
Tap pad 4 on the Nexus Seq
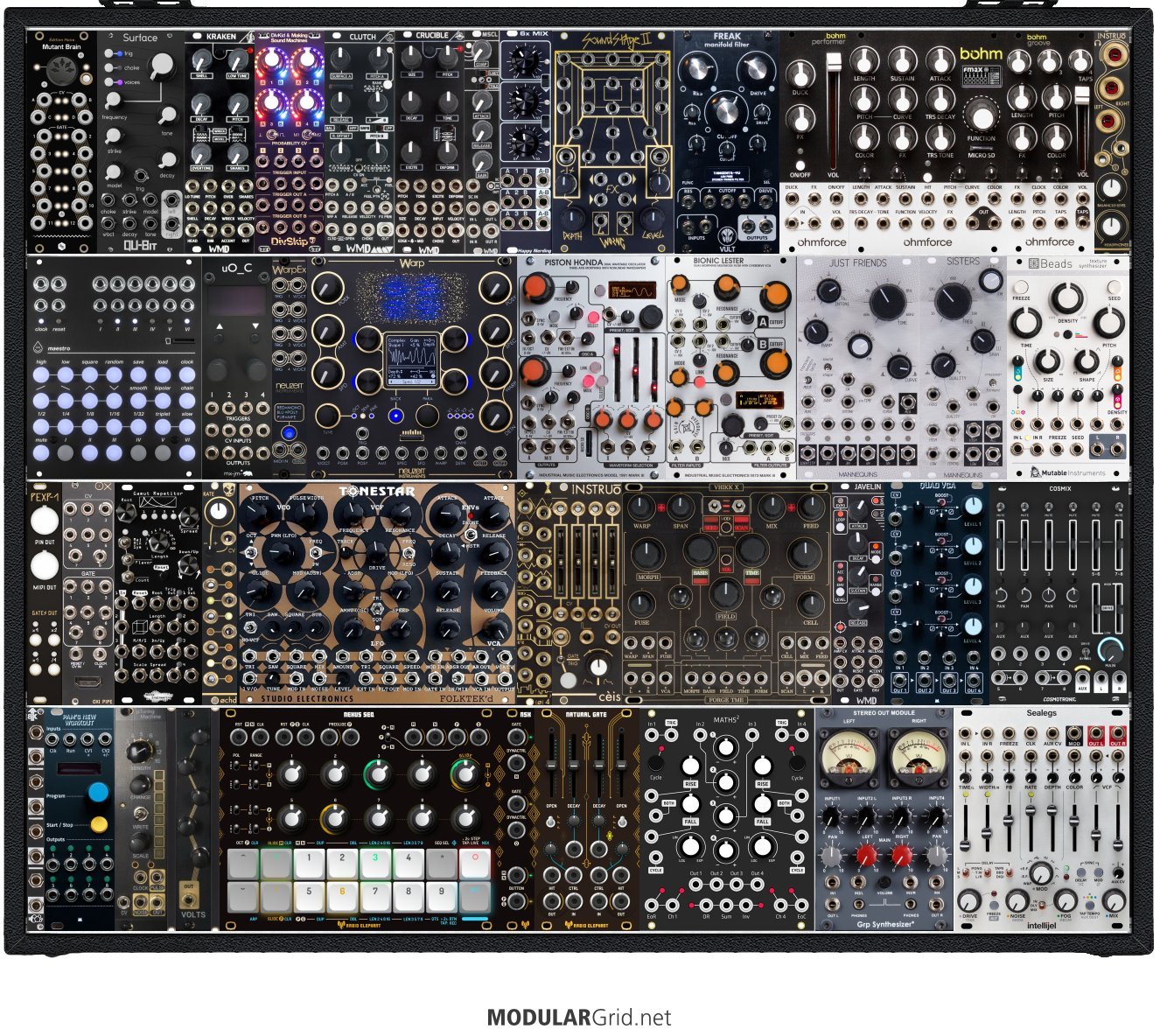[409, 863]
